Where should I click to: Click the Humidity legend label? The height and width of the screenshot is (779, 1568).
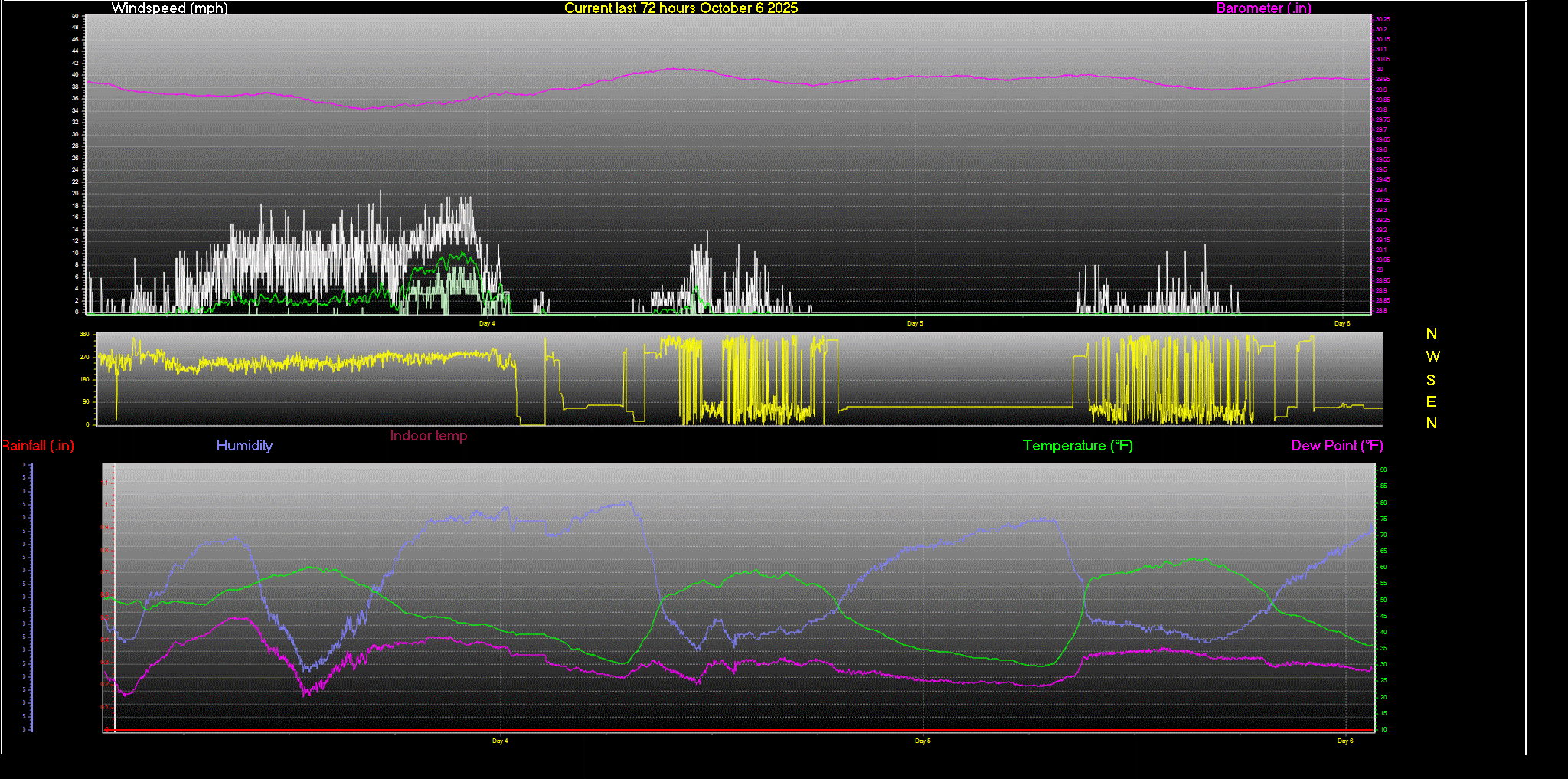coord(244,446)
